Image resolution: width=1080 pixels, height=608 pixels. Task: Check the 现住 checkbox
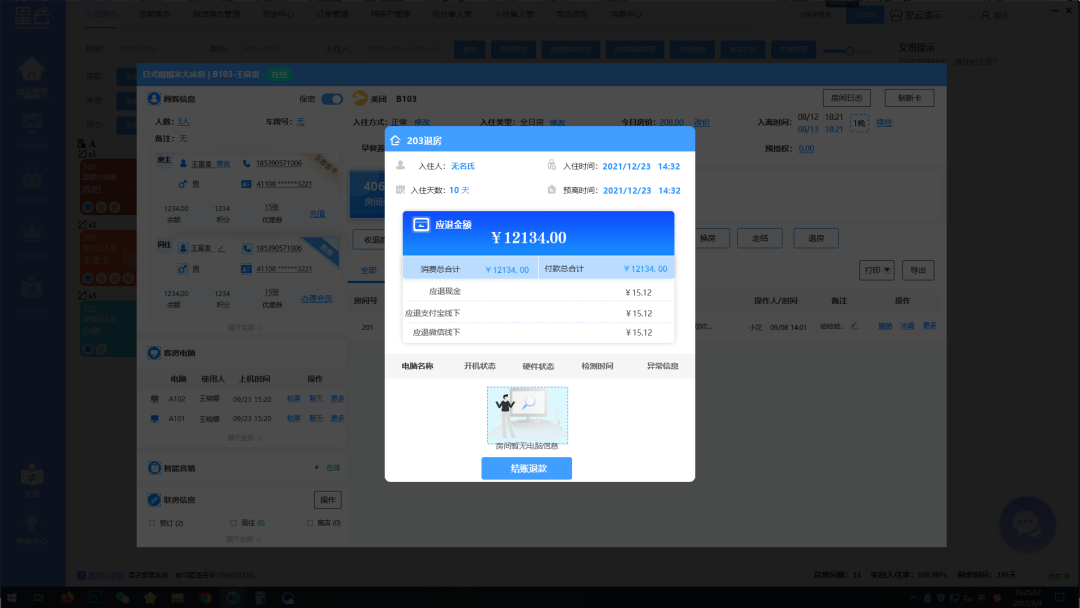[233, 523]
